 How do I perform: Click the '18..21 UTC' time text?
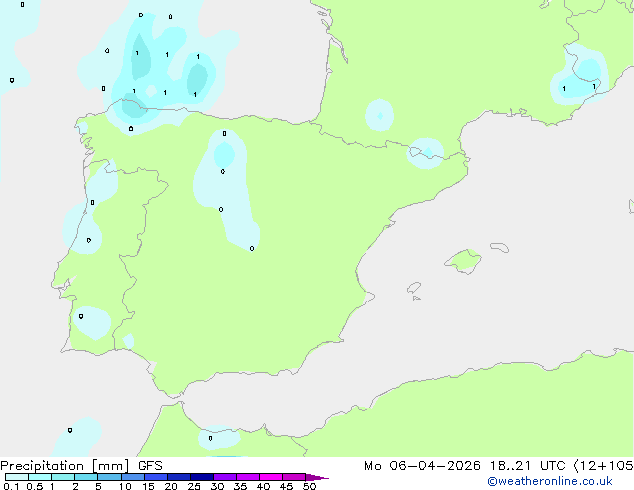[528, 466]
